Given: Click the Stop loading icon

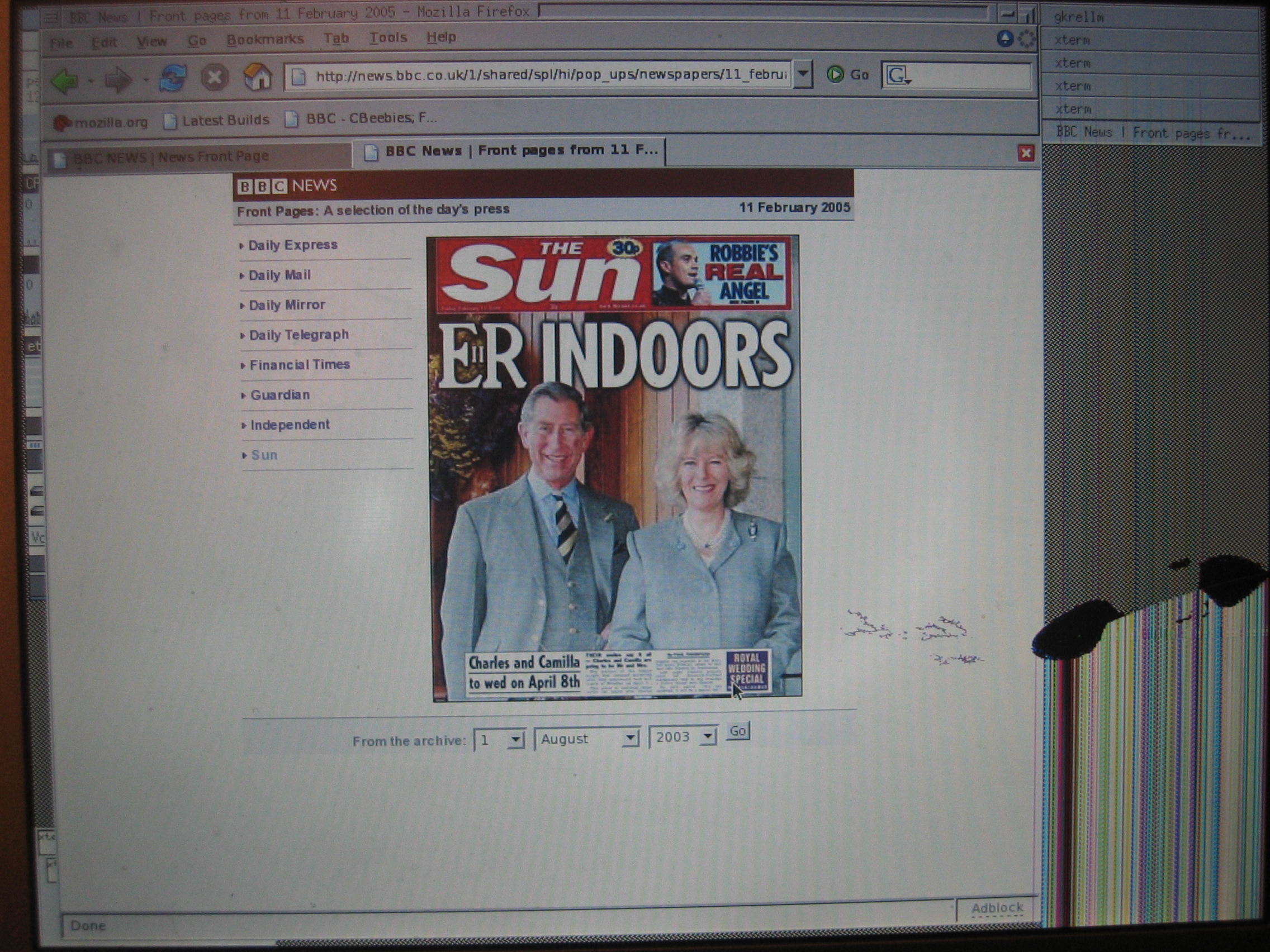Looking at the screenshot, I should (214, 78).
